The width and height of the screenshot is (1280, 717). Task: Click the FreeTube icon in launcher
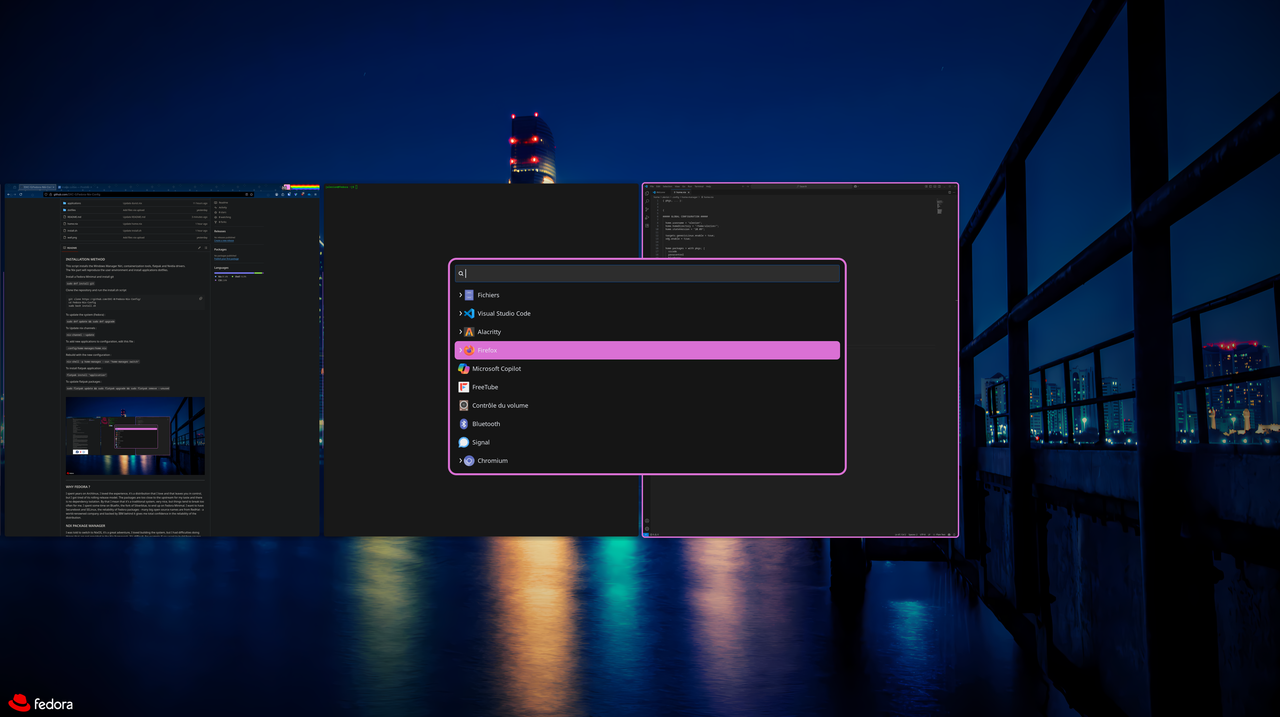[x=464, y=387]
